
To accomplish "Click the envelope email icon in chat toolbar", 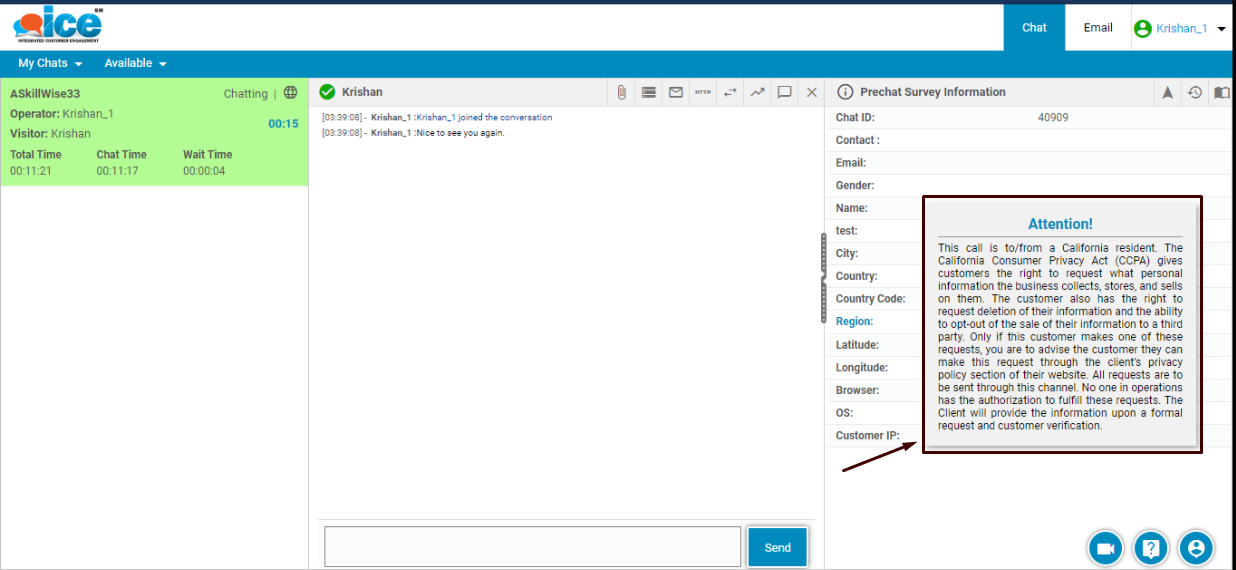I will 676,92.
